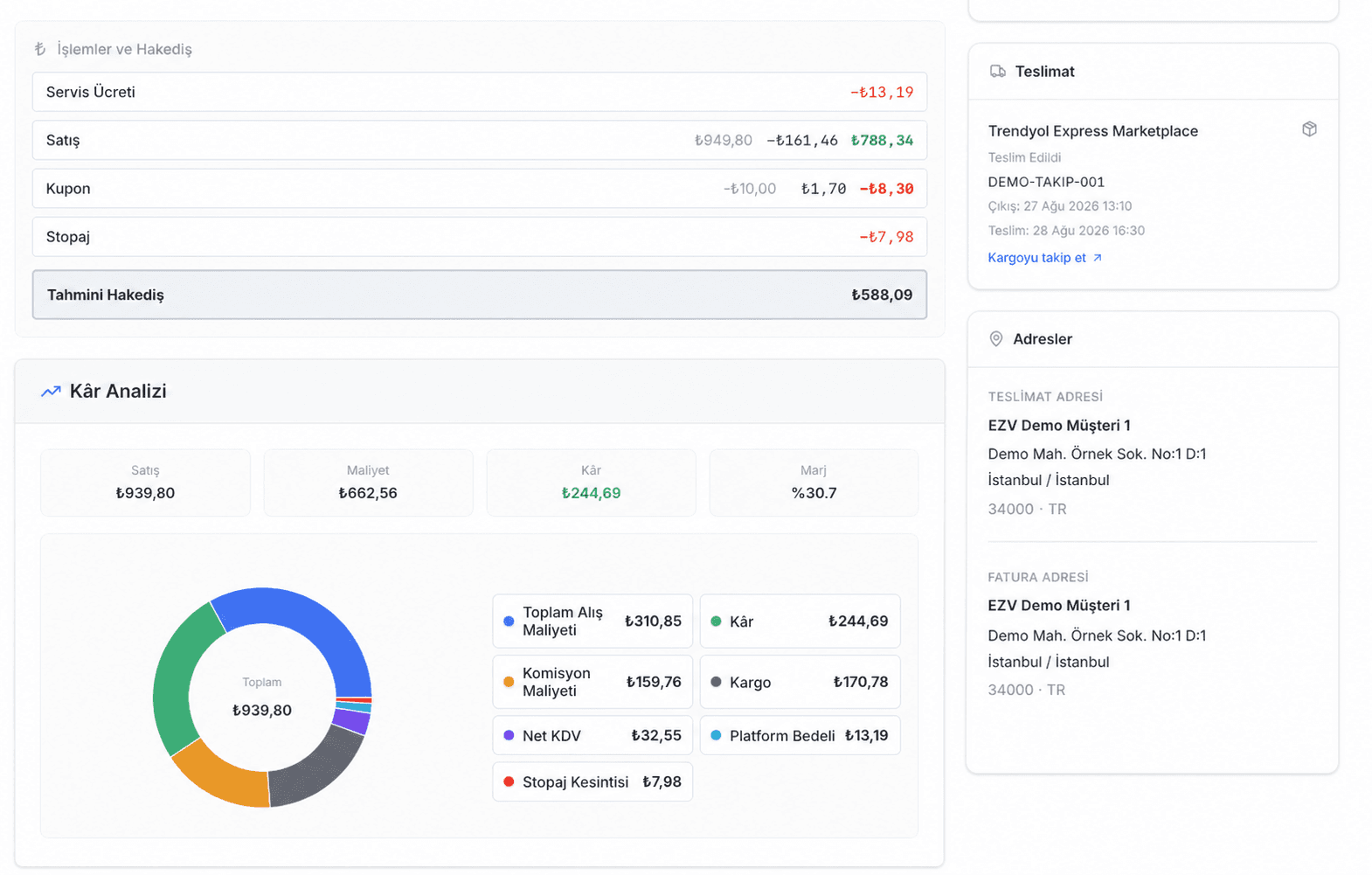Click the customer name under FATURA ADRESİ
1372x875 pixels.
click(x=1059, y=606)
